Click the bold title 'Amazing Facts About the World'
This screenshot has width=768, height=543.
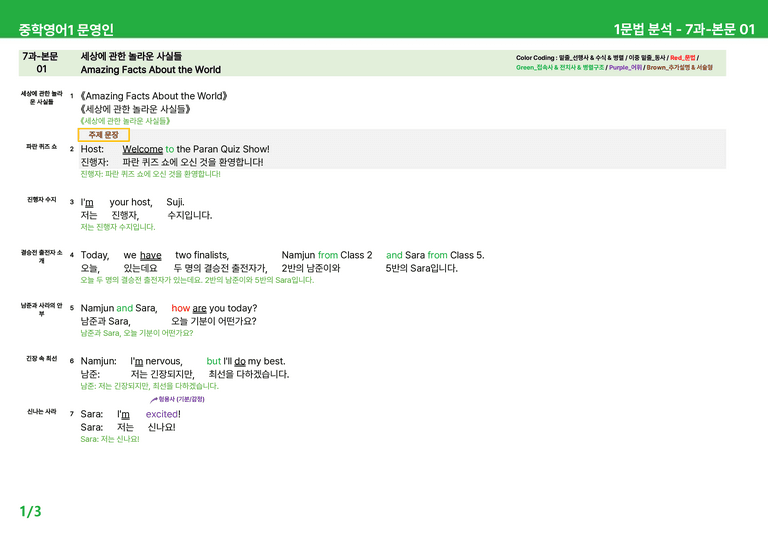tap(150, 70)
